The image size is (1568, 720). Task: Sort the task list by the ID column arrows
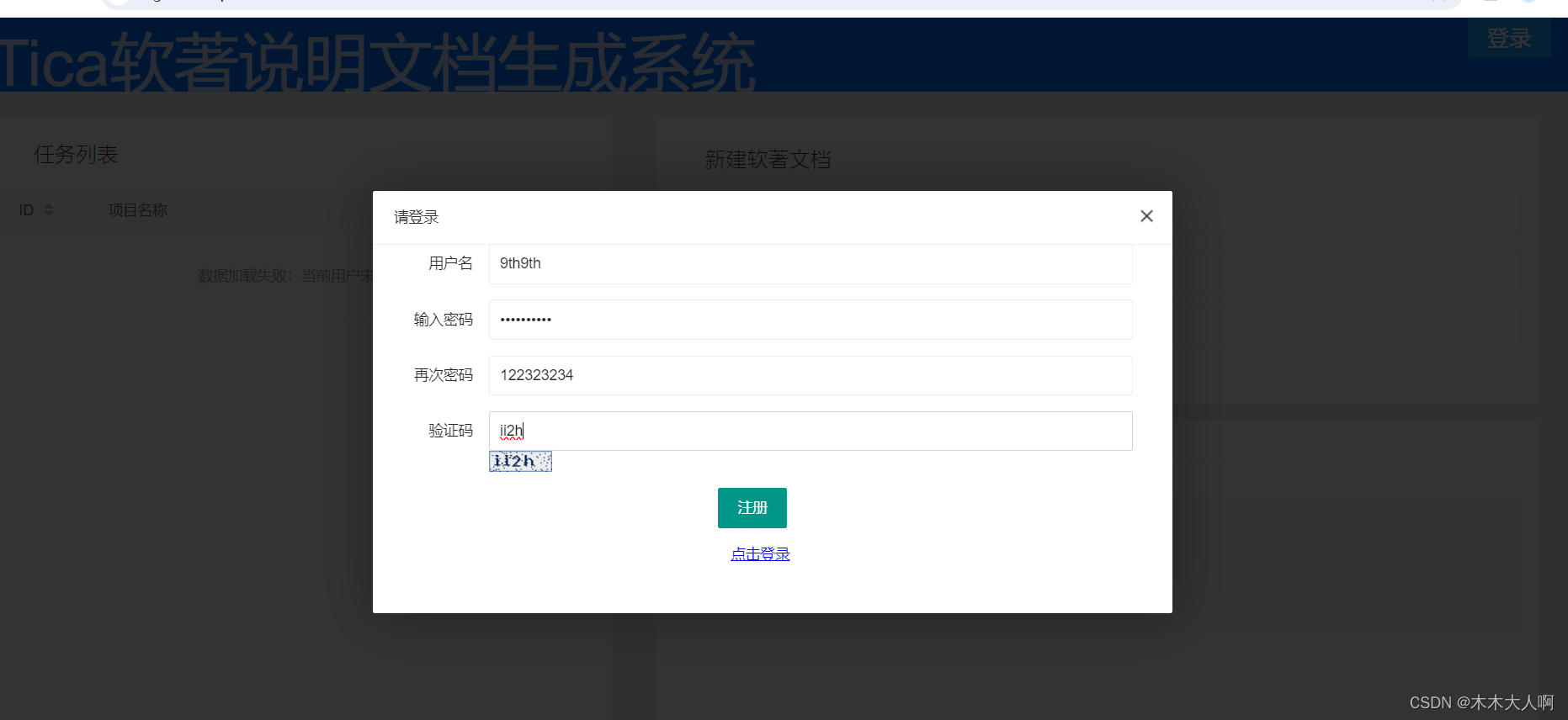(49, 210)
